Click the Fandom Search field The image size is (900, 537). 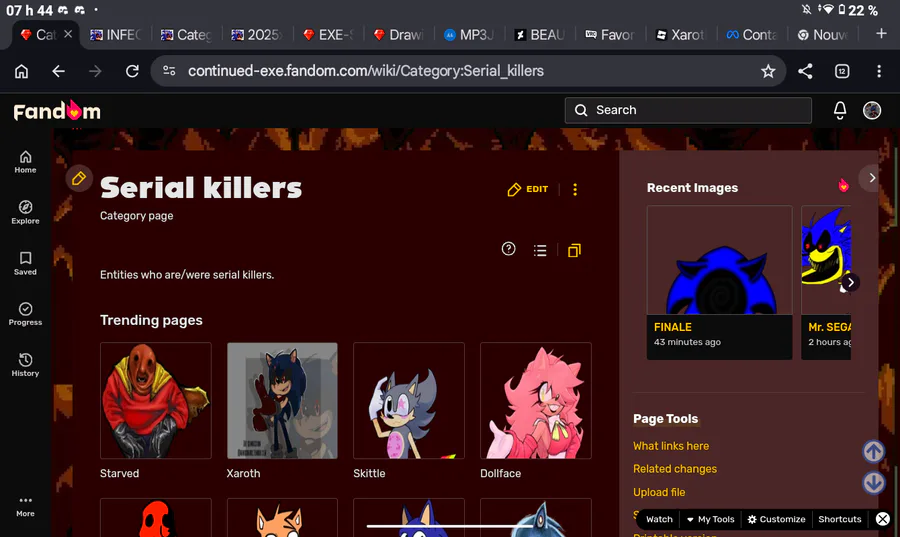(688, 110)
